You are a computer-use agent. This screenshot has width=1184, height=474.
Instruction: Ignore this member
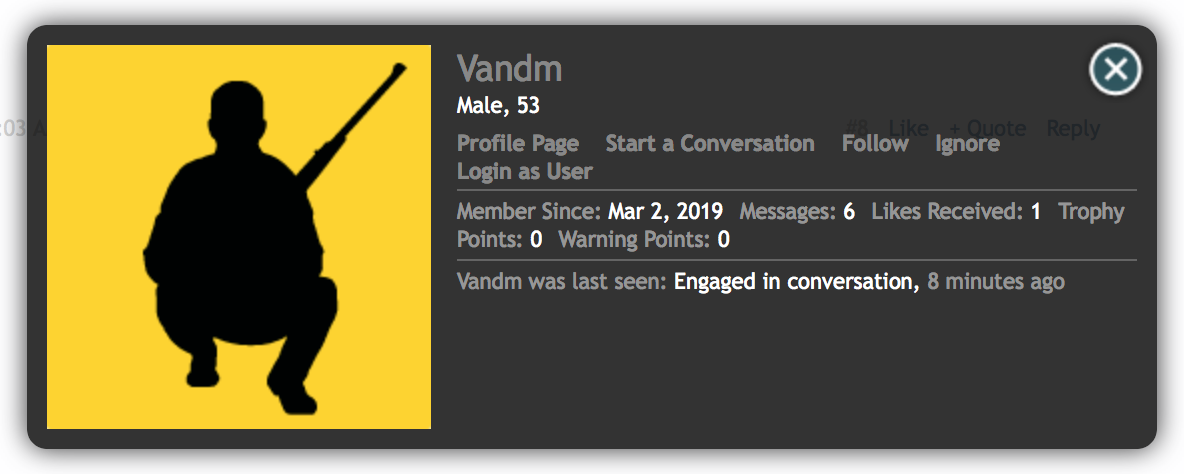coord(967,144)
